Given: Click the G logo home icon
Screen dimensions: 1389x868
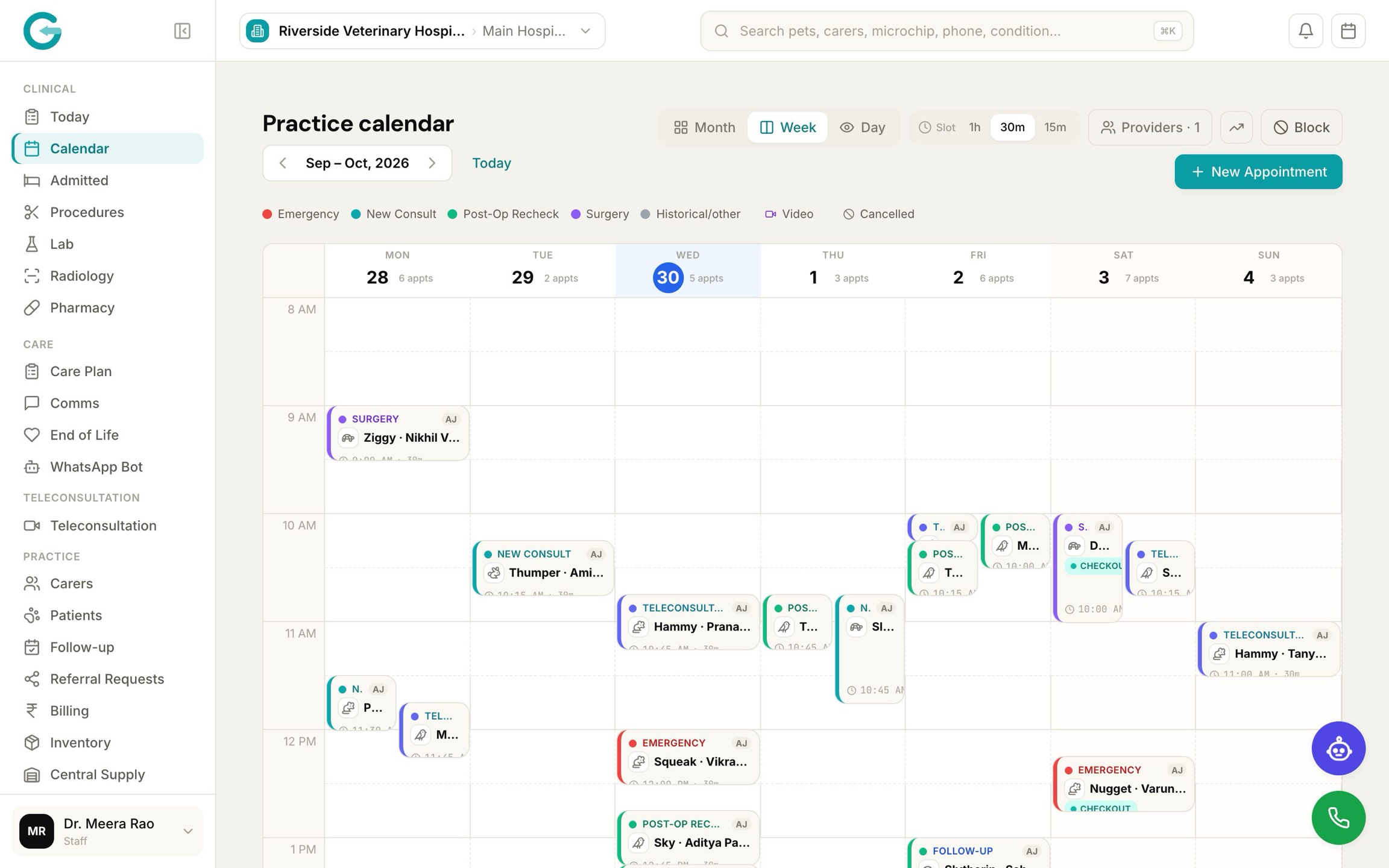Looking at the screenshot, I should pos(42,31).
